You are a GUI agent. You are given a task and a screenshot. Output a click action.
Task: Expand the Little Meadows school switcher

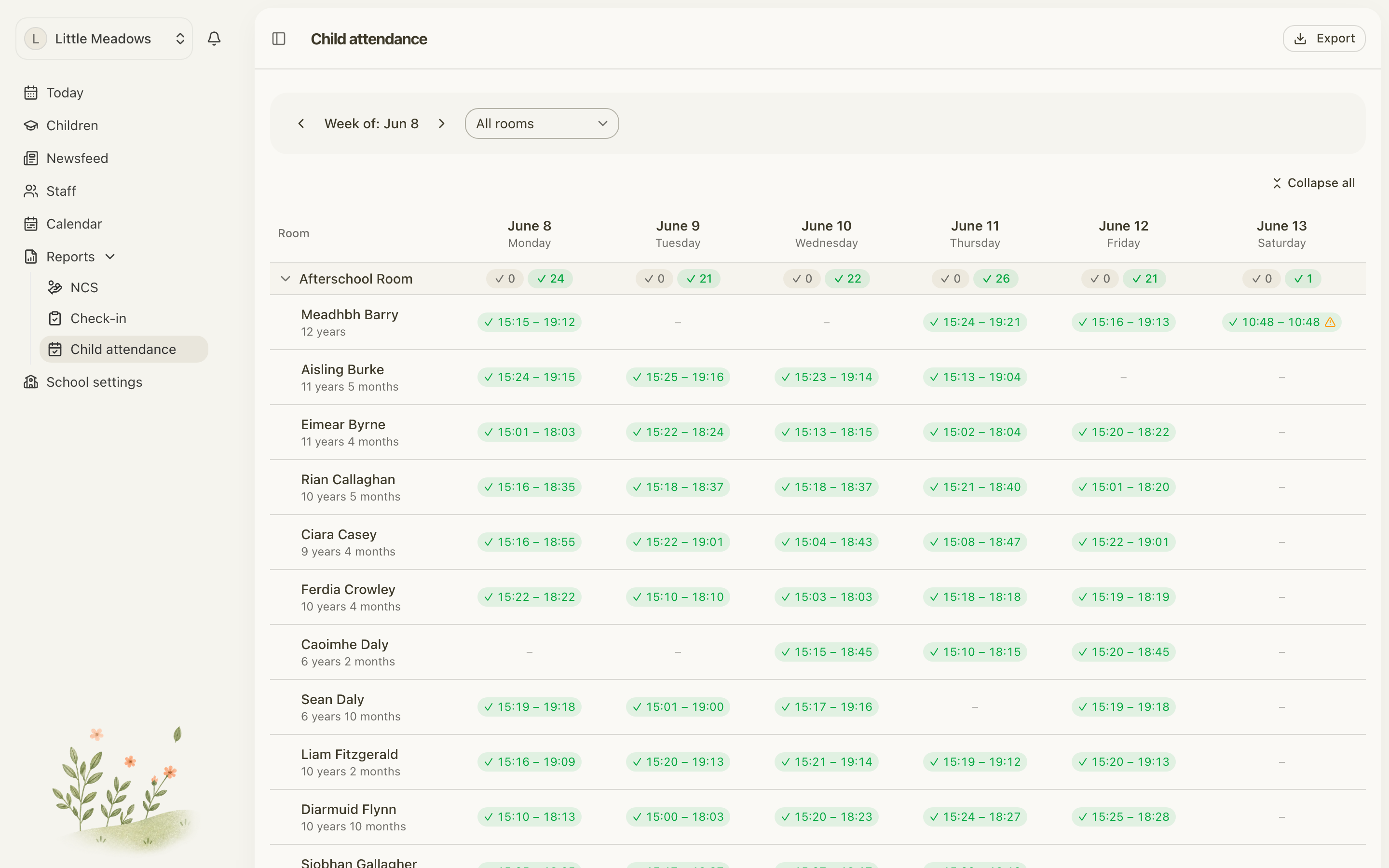[104, 39]
